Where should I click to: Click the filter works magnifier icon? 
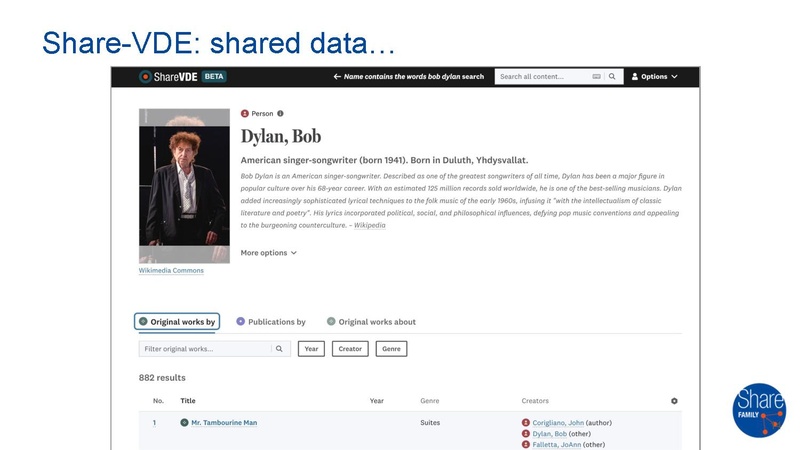279,349
